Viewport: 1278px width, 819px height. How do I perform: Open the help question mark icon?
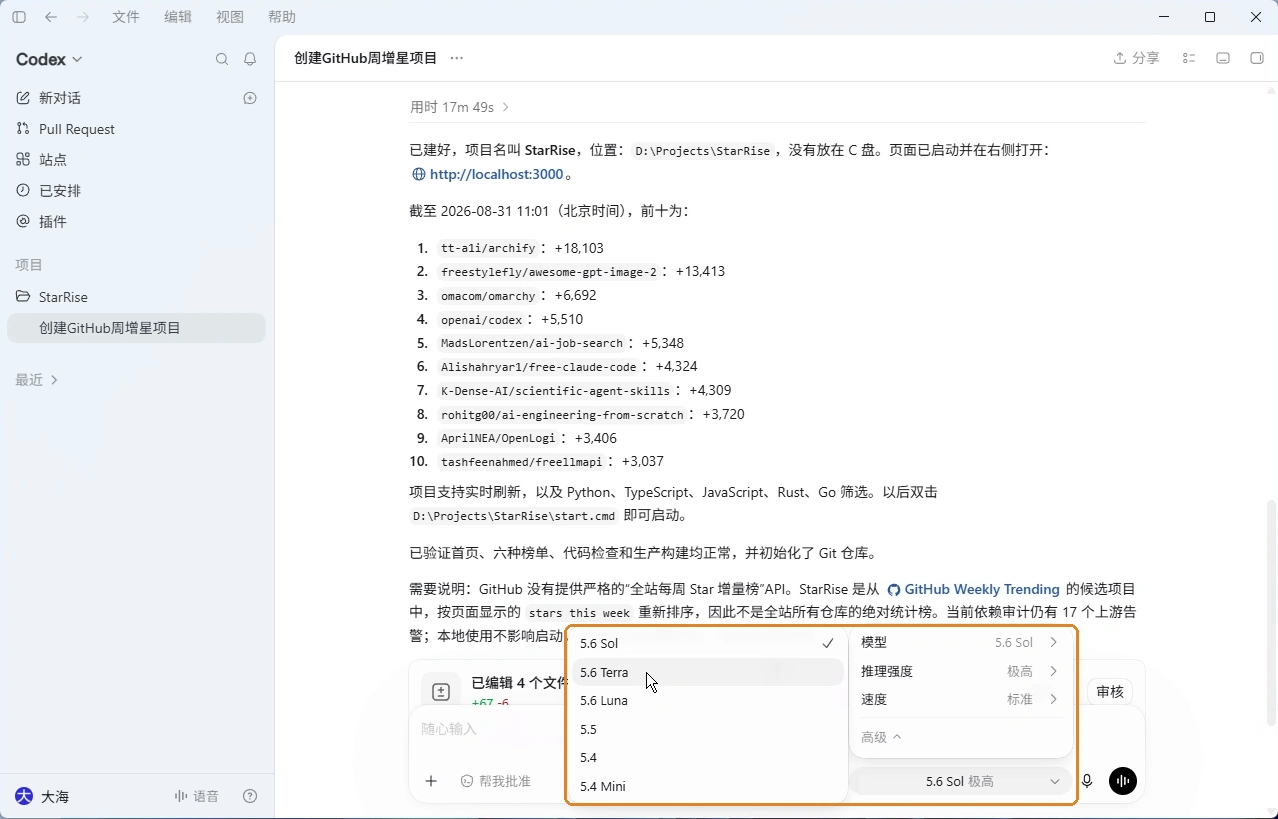pyautogui.click(x=250, y=796)
